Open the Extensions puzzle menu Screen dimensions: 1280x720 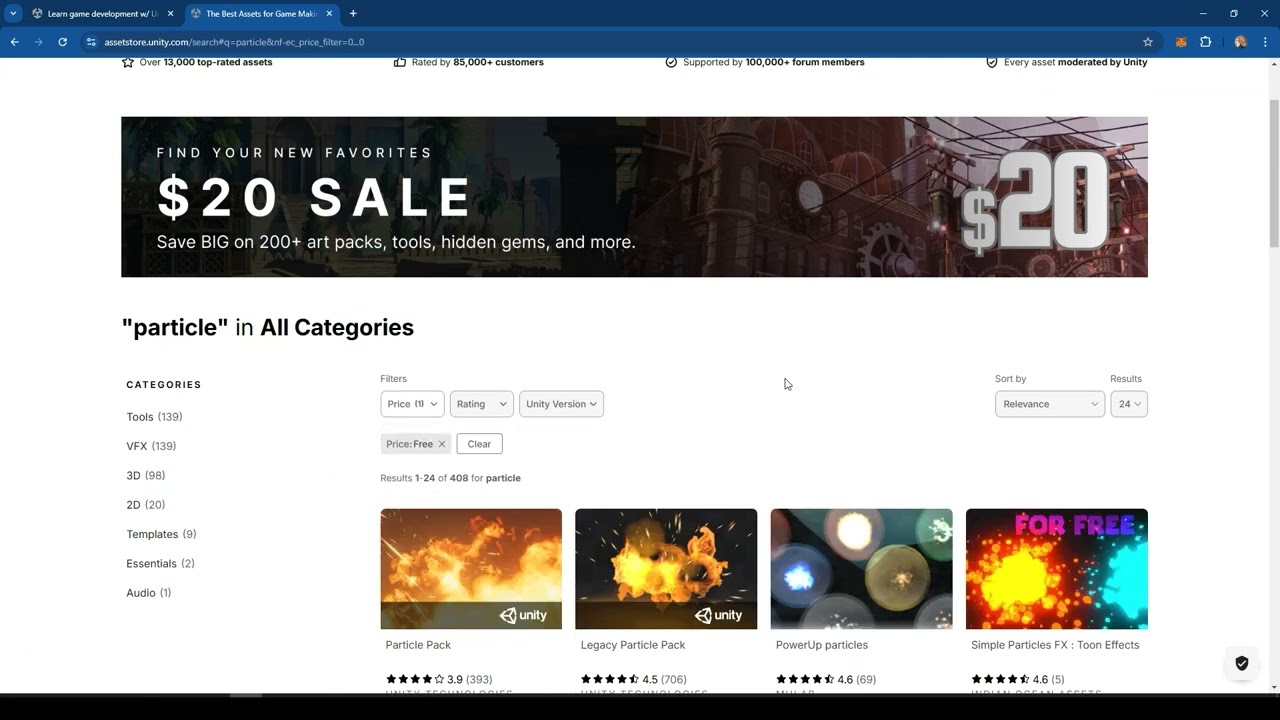(1205, 42)
